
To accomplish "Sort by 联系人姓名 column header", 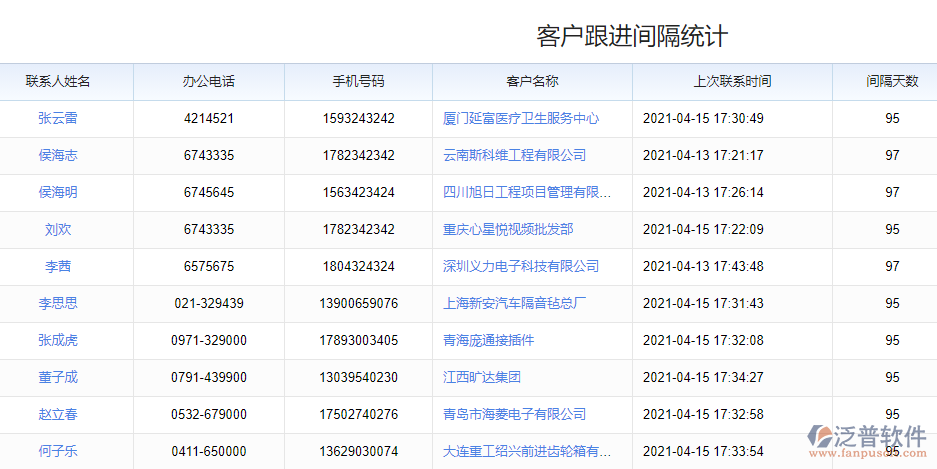I will click(x=58, y=81).
